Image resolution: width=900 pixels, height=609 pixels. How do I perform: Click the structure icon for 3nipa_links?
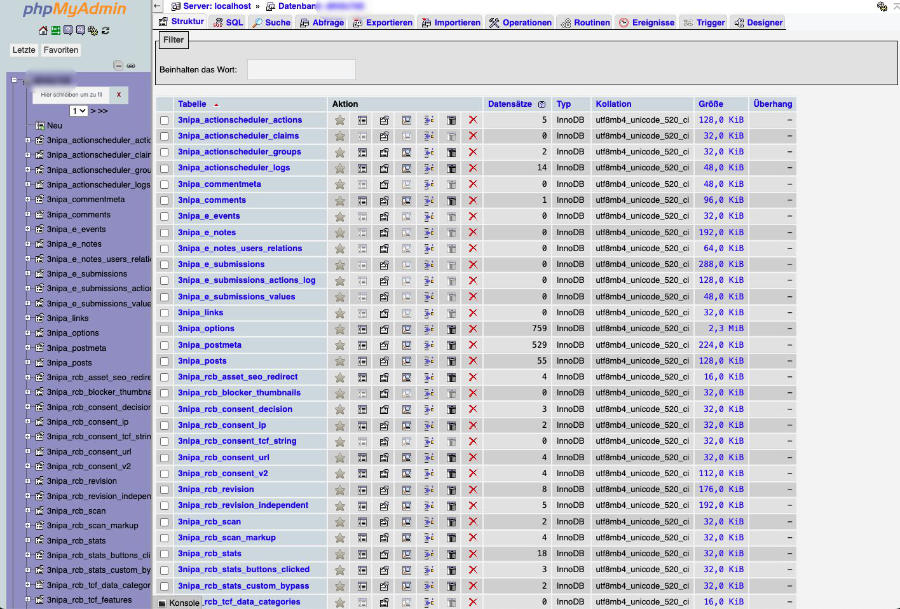click(x=384, y=313)
